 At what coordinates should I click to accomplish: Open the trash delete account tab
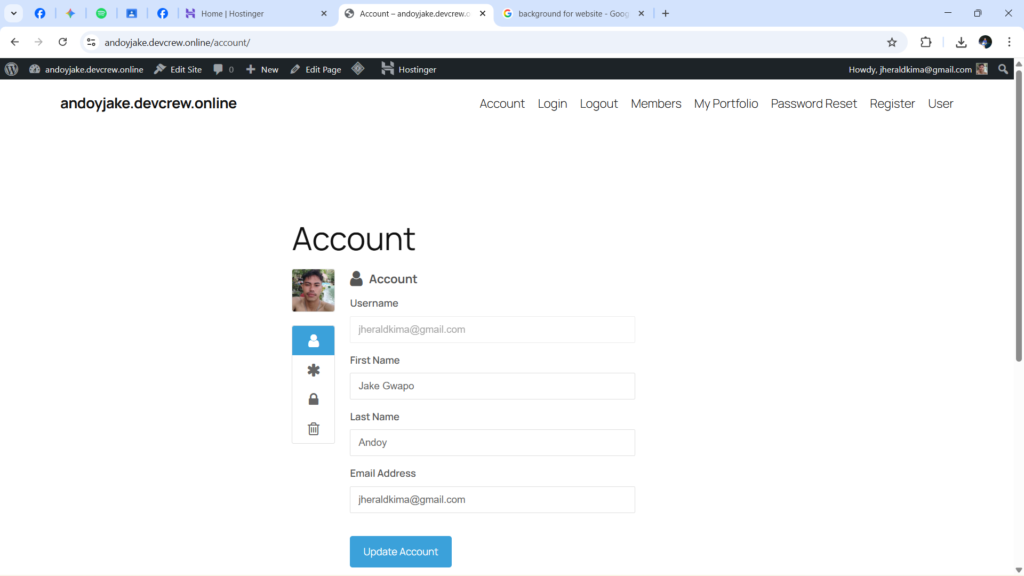coord(313,429)
